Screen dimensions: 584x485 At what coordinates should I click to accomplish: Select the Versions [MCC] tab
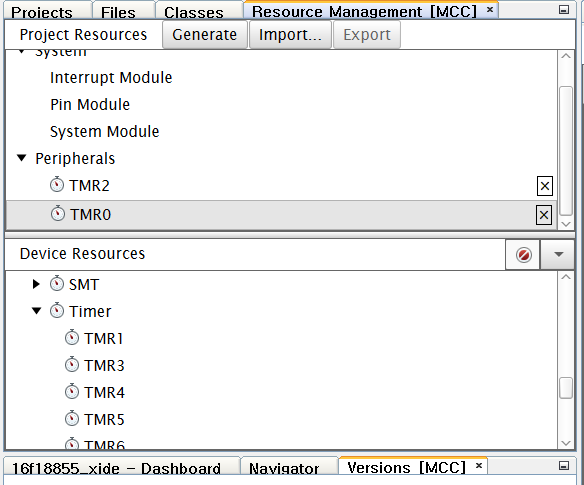coord(406,467)
